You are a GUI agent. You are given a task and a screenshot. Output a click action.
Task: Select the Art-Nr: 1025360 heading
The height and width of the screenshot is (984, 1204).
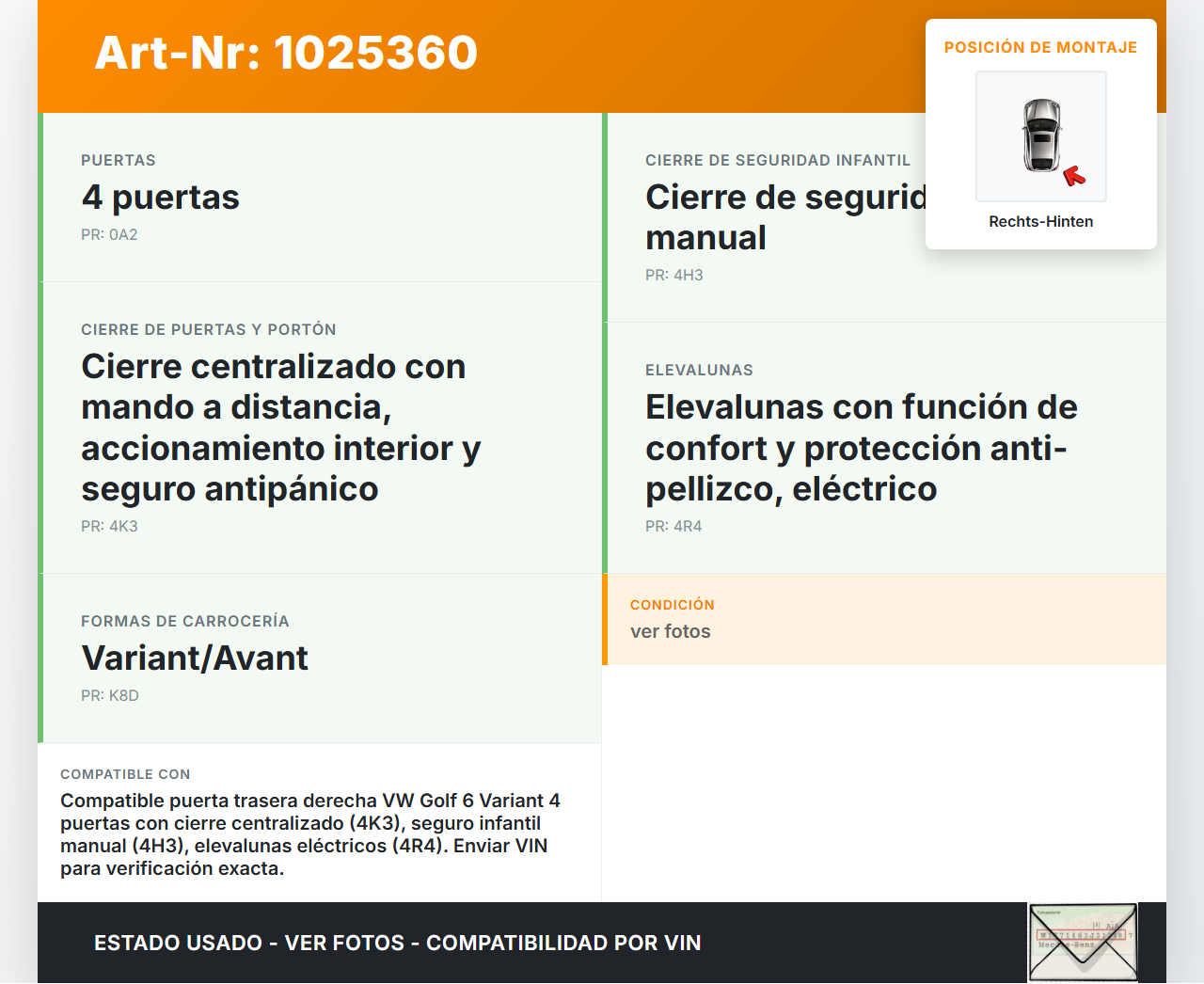[286, 53]
